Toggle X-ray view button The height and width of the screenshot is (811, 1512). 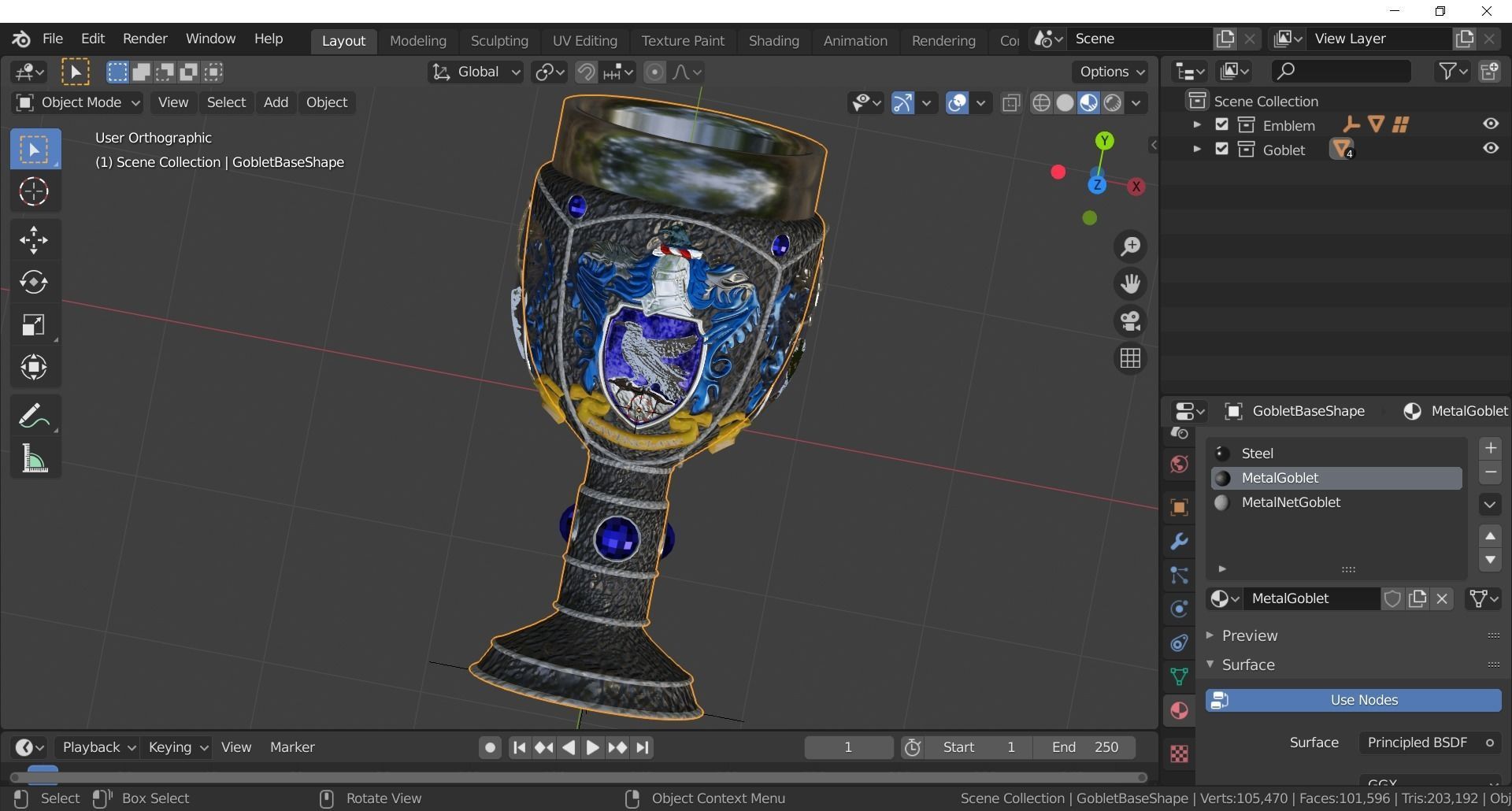click(1011, 102)
